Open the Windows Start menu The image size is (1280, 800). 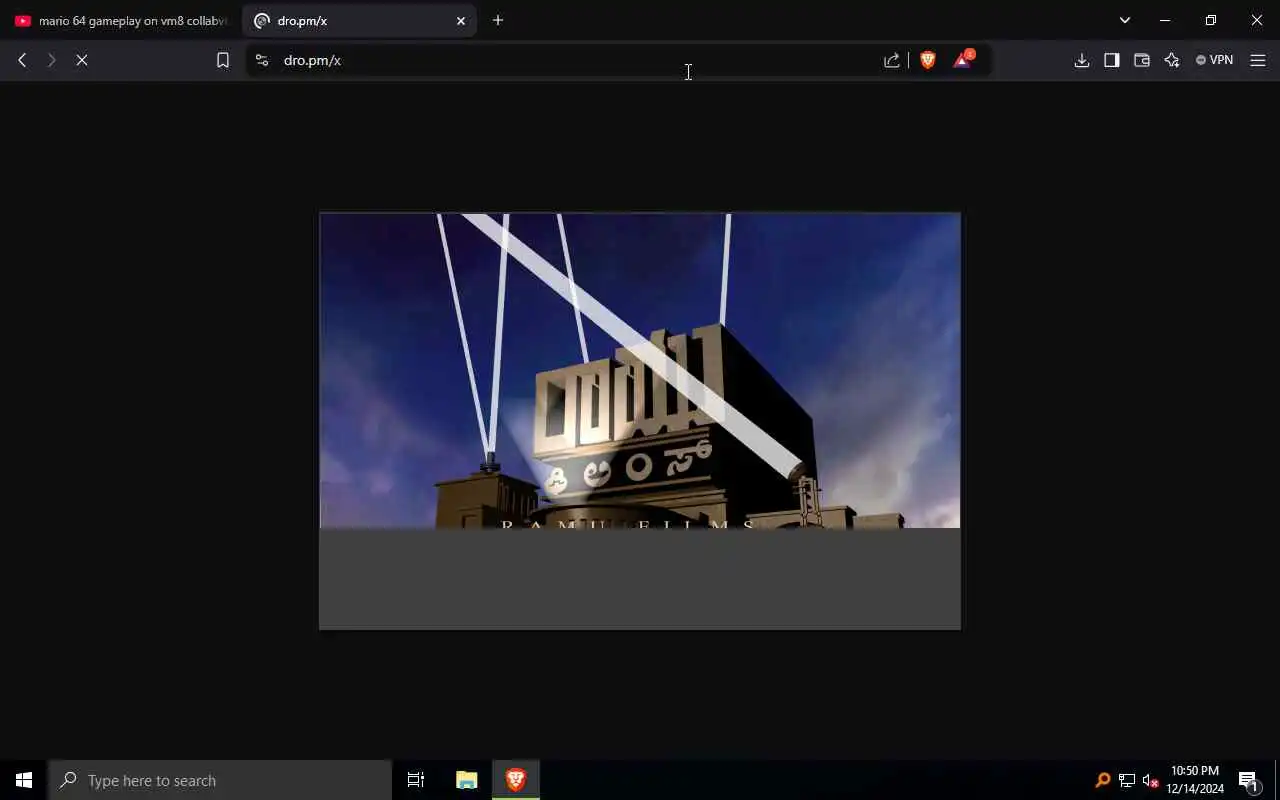(24, 780)
